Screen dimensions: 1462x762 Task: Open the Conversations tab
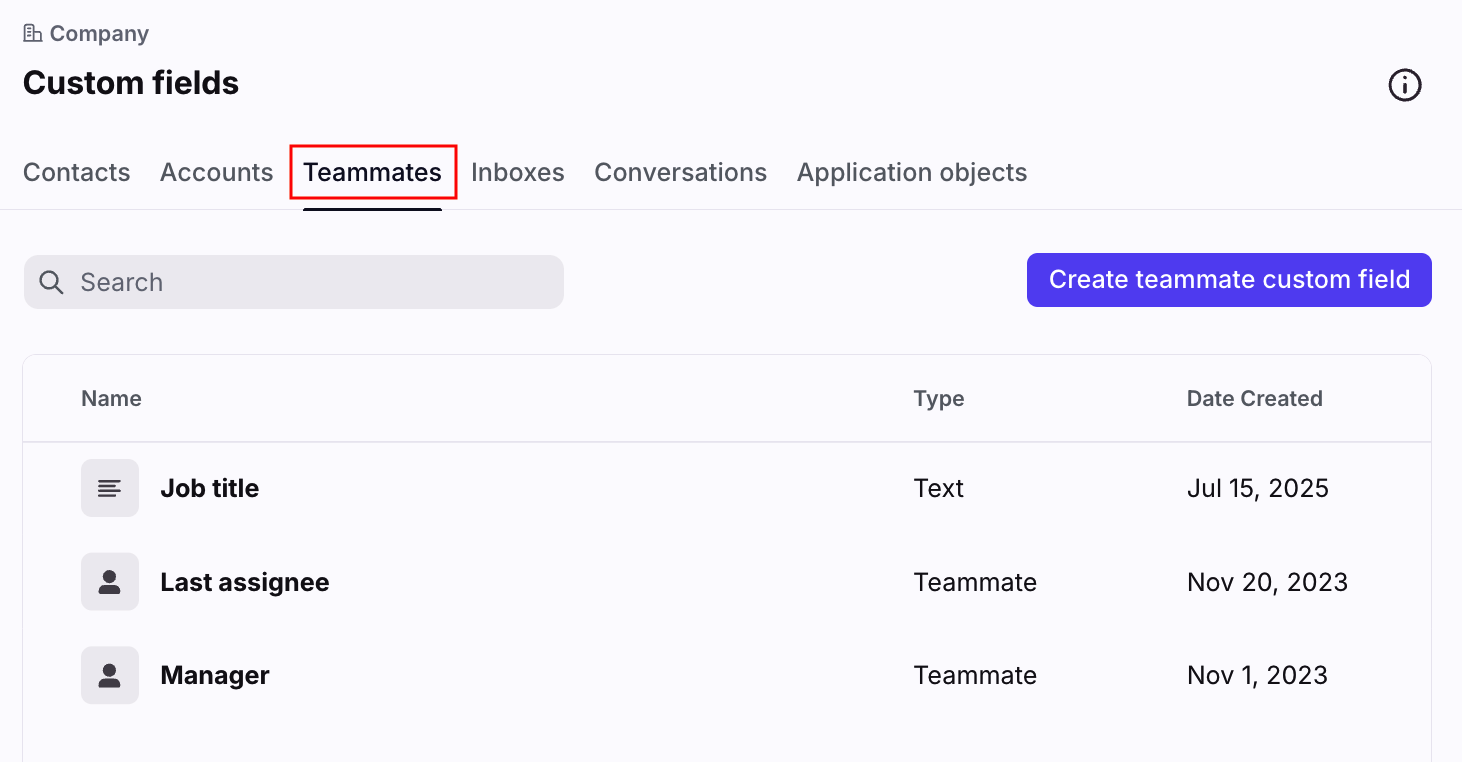click(680, 172)
